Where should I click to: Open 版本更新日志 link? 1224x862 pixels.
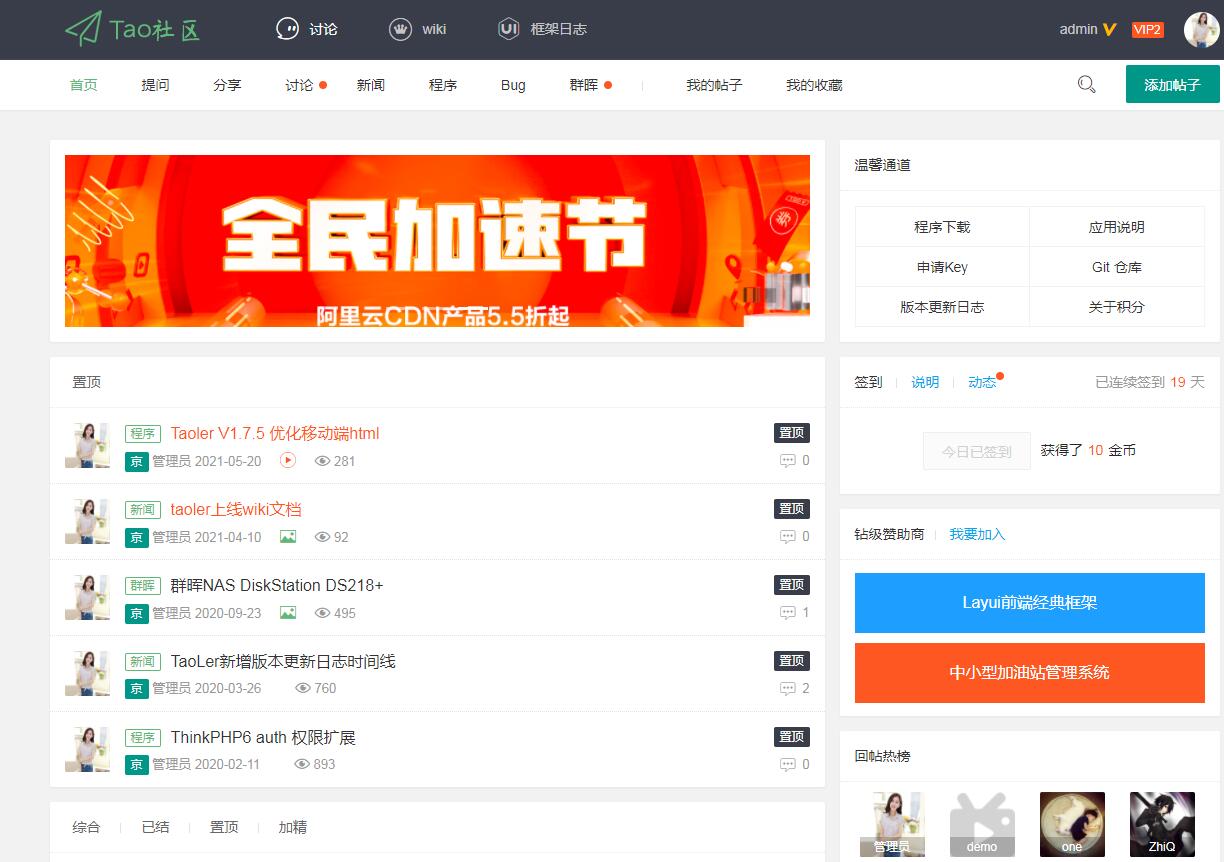pyautogui.click(x=942, y=307)
